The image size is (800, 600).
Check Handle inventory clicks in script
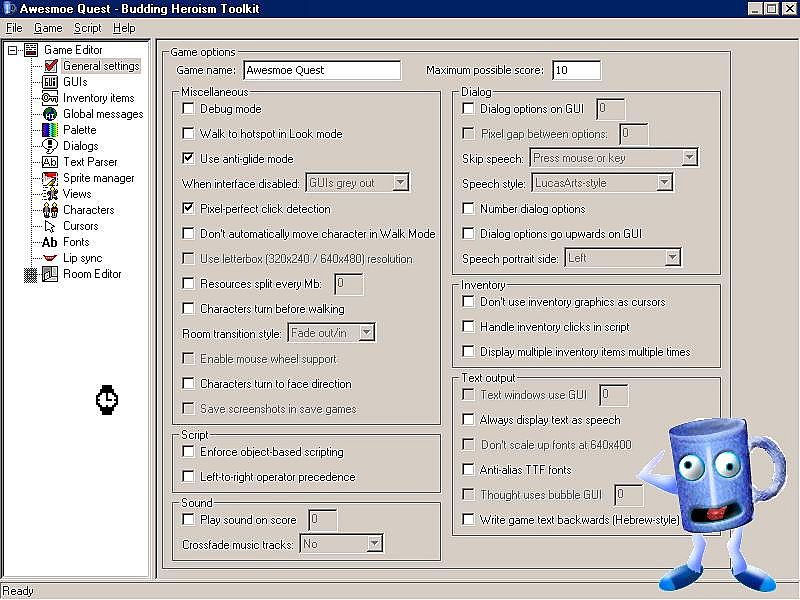pos(468,327)
